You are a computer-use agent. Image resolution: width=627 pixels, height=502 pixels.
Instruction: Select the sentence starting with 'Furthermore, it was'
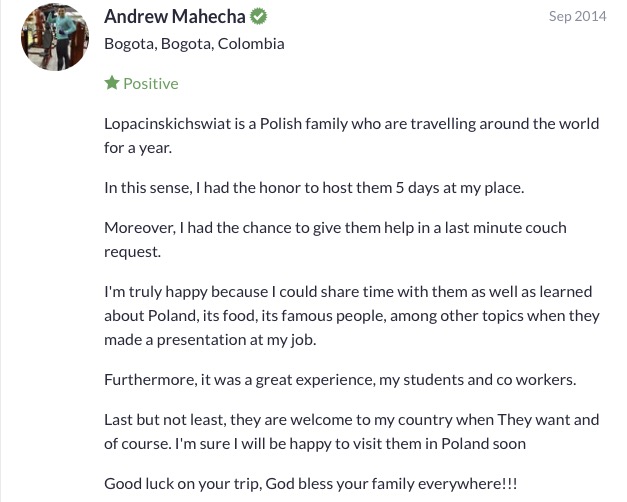tap(340, 380)
